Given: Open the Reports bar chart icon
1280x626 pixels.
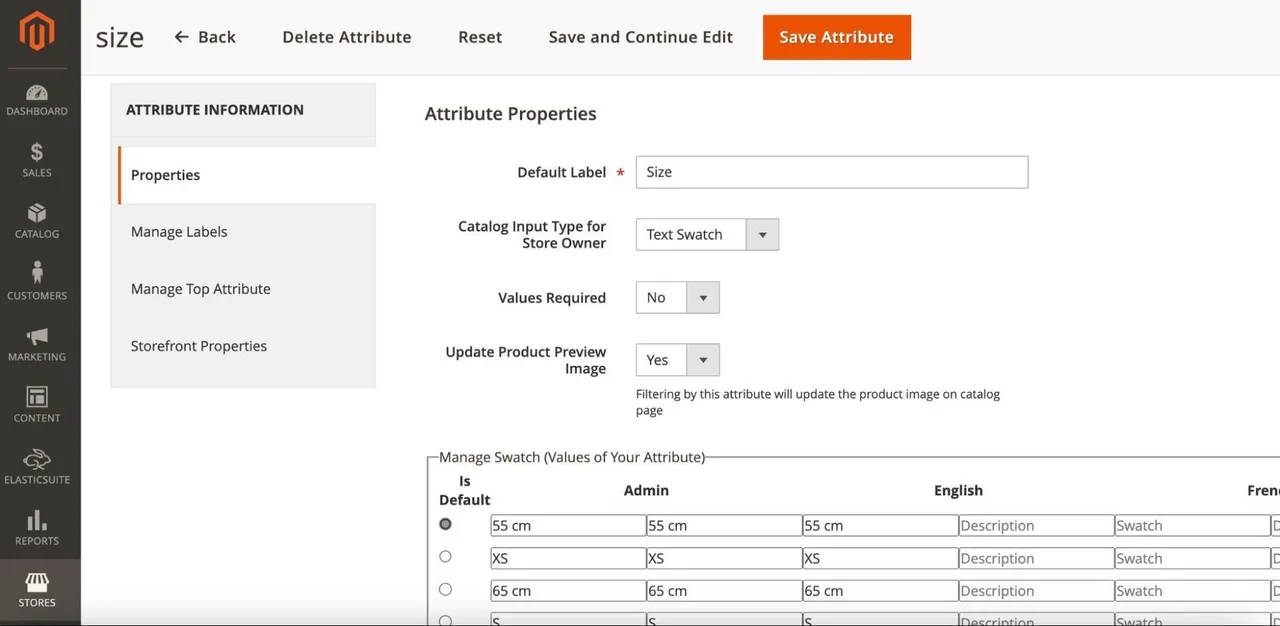Looking at the screenshot, I should [x=37, y=520].
